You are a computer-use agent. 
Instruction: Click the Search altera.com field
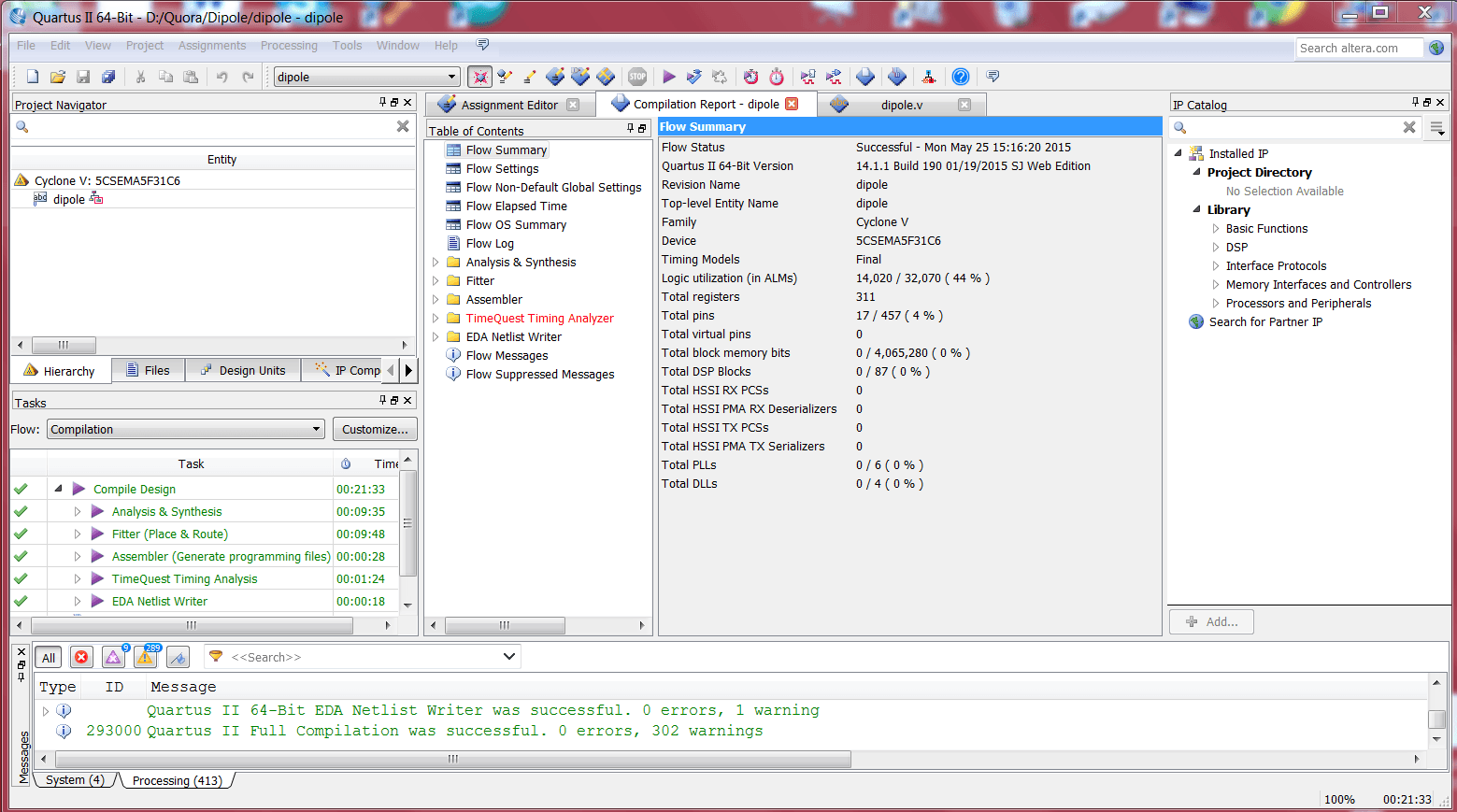pyautogui.click(x=1359, y=48)
